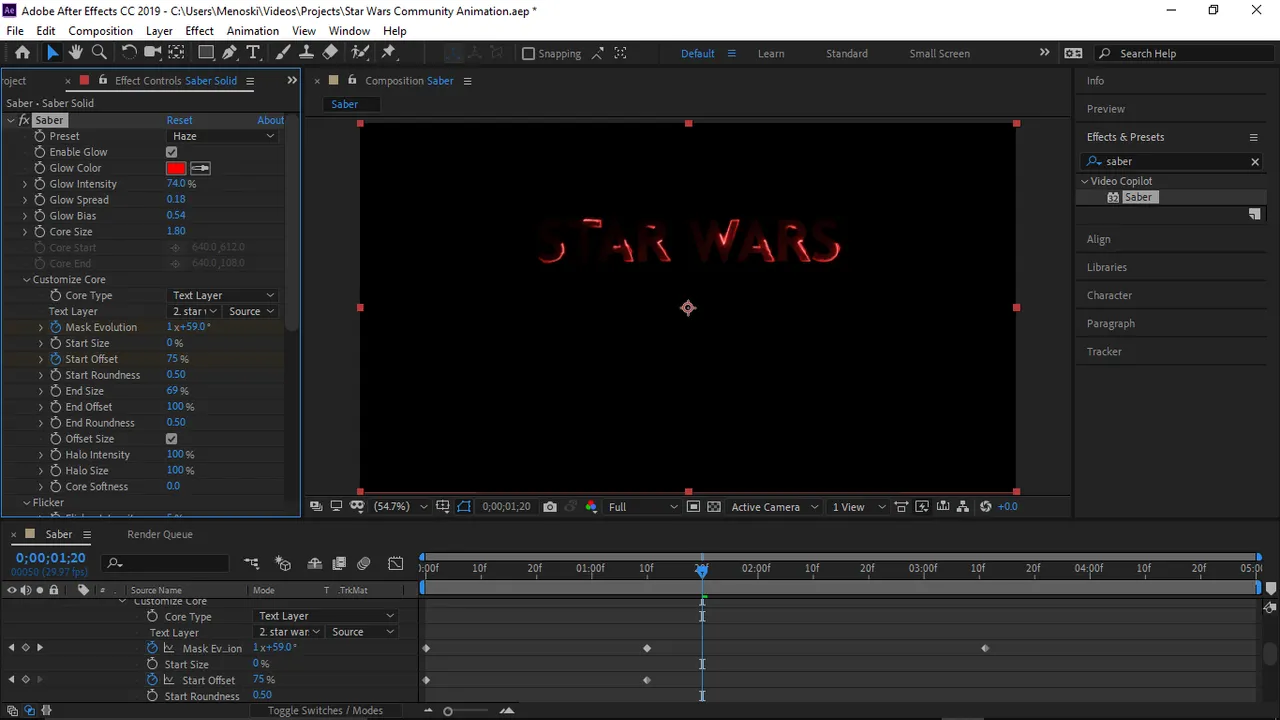The height and width of the screenshot is (720, 1280).
Task: Enable Draft 3D in the timeline
Action: coord(283,564)
